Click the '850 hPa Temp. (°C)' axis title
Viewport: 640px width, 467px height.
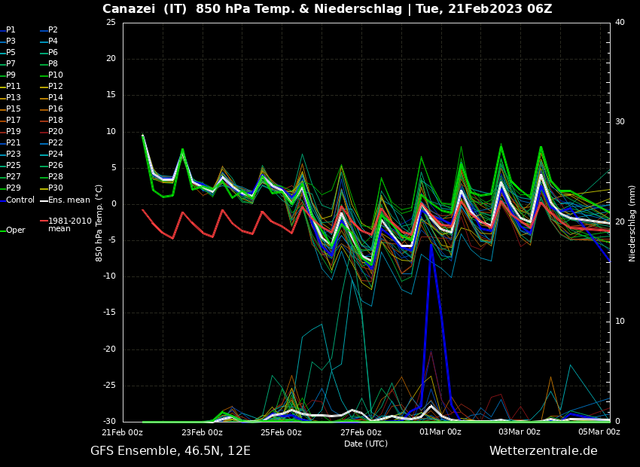tap(99, 223)
